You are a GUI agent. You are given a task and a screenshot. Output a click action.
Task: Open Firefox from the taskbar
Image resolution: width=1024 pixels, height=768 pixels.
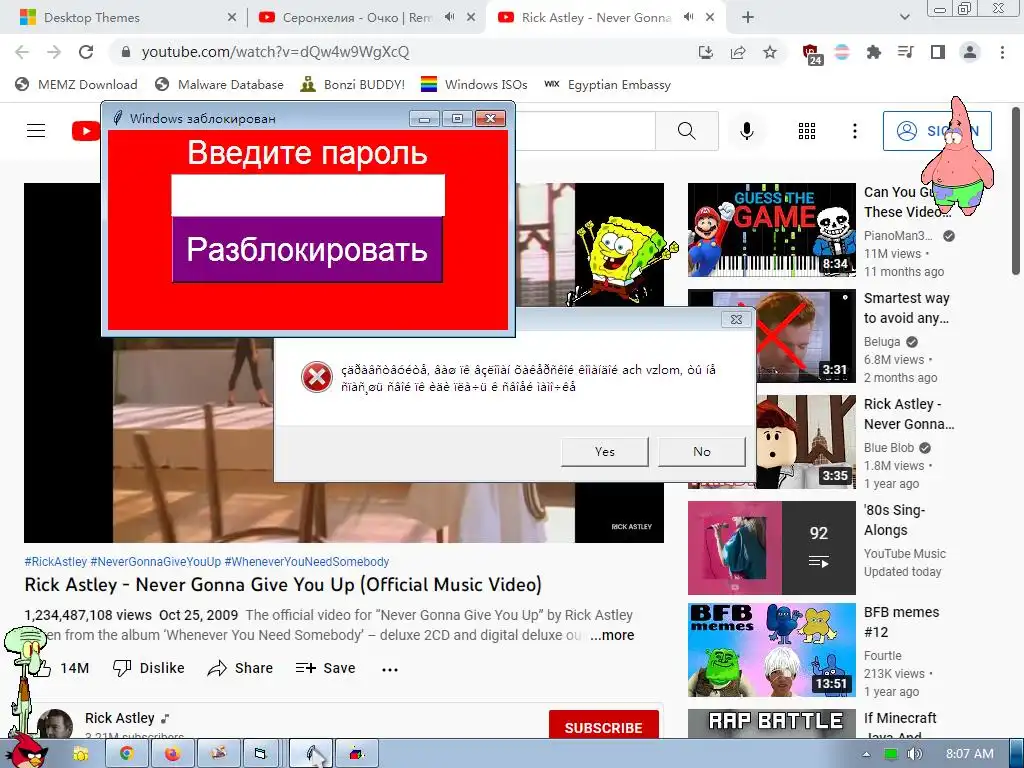[x=172, y=754]
